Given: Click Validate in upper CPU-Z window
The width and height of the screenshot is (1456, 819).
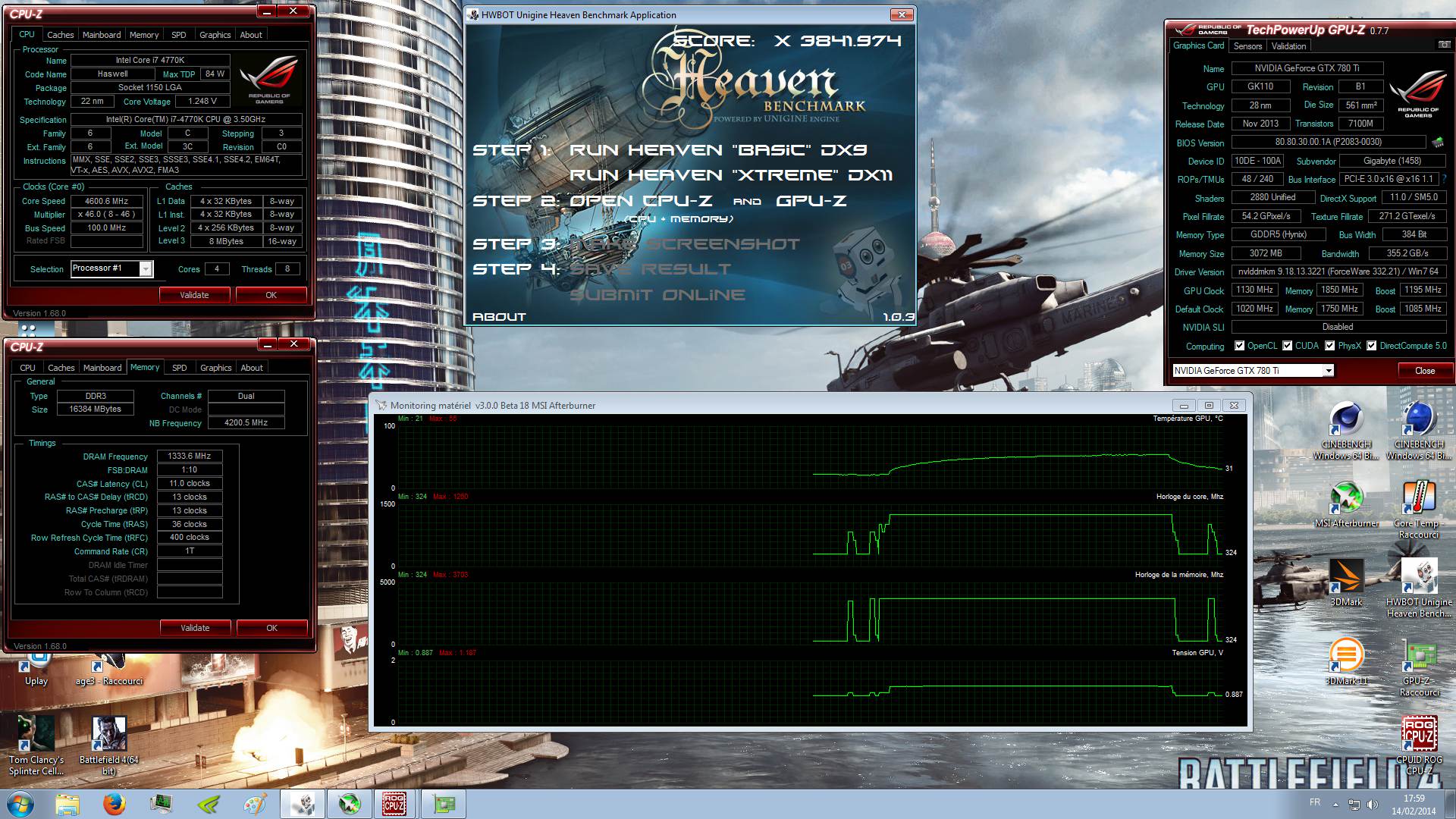Looking at the screenshot, I should click(x=194, y=295).
